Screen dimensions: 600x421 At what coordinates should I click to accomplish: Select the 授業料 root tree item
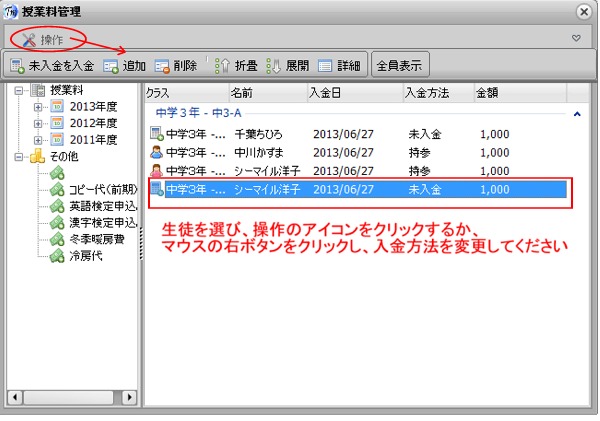point(67,90)
